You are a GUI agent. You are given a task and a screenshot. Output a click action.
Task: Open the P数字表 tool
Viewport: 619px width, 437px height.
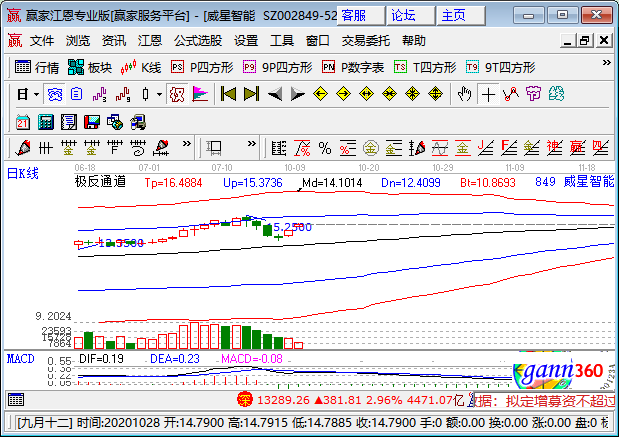353,68
